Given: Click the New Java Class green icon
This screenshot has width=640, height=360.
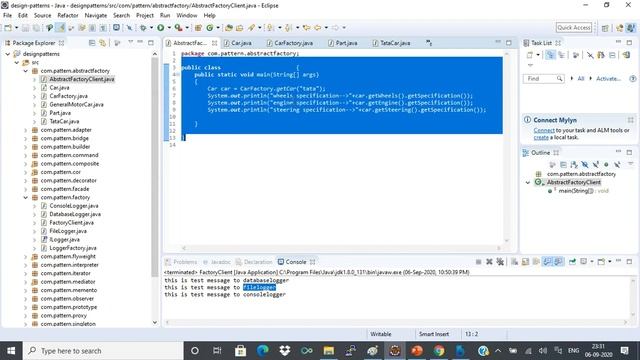Looking at the screenshot, I should point(210,28).
